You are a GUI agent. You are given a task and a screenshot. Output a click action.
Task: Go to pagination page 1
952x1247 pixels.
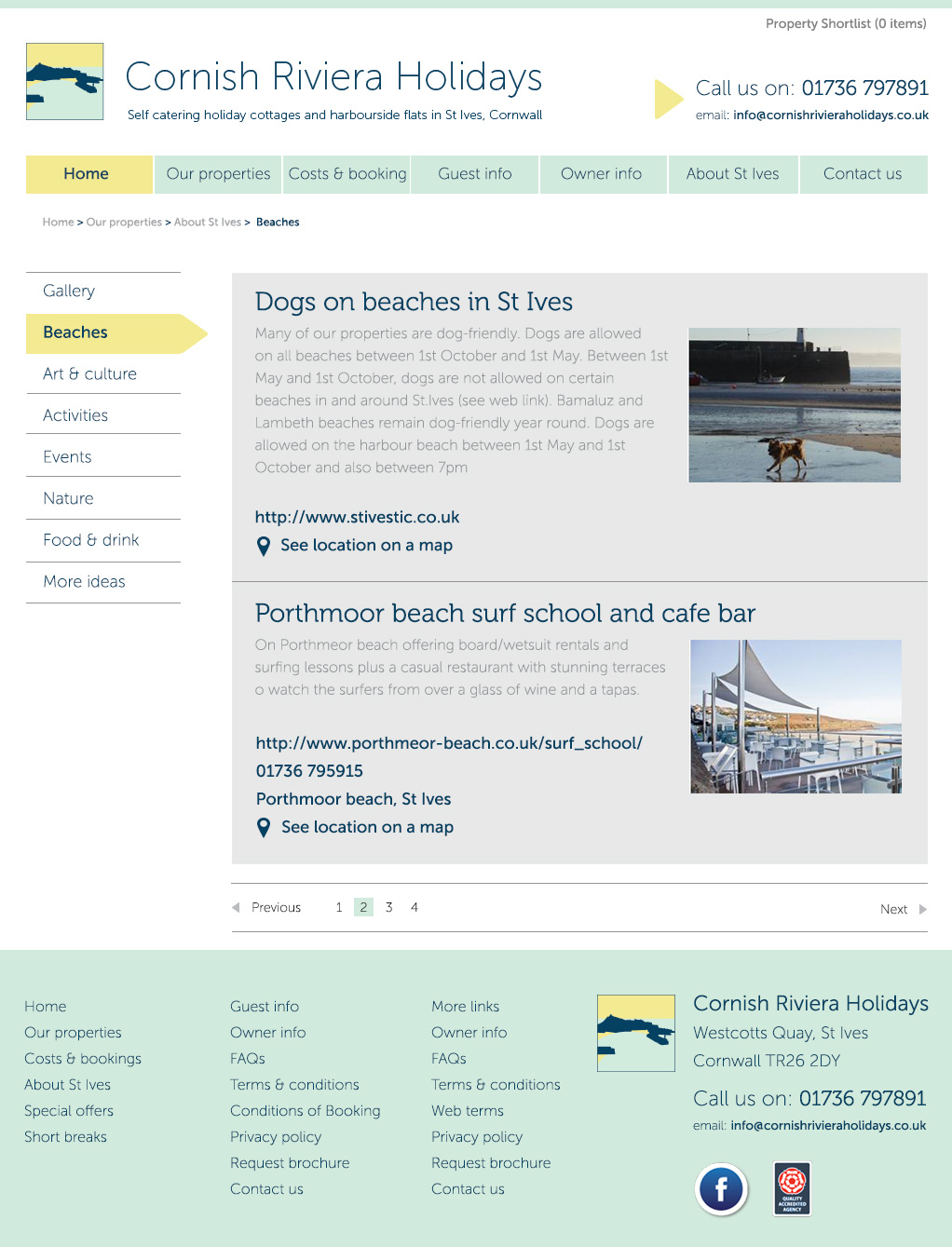tap(339, 907)
